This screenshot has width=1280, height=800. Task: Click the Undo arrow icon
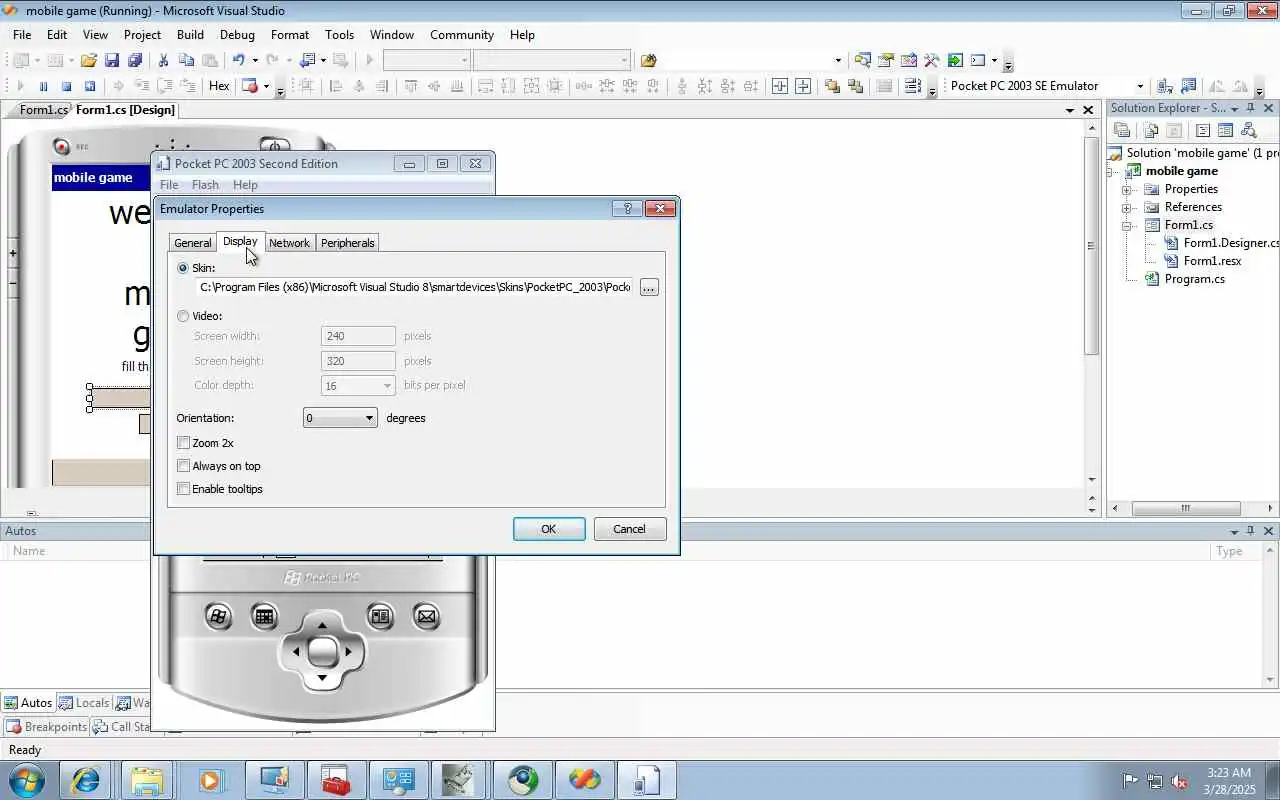tap(240, 60)
